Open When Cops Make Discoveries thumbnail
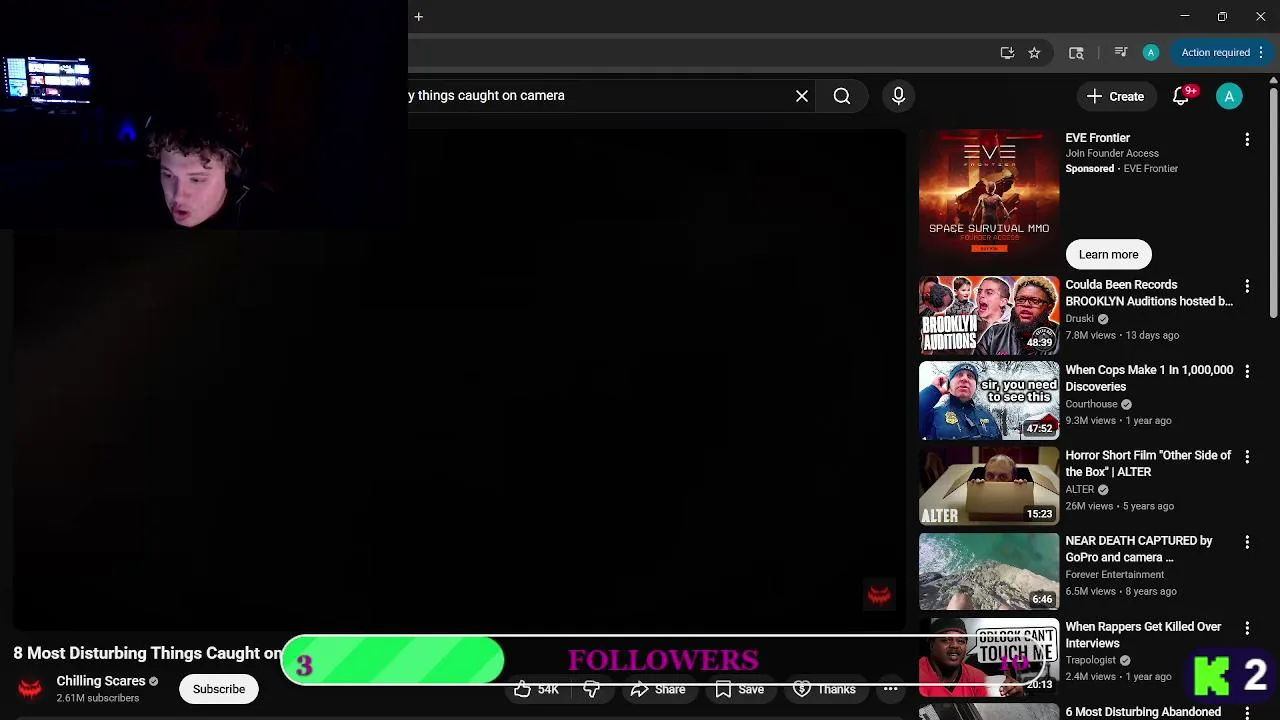The height and width of the screenshot is (720, 1280). (989, 400)
